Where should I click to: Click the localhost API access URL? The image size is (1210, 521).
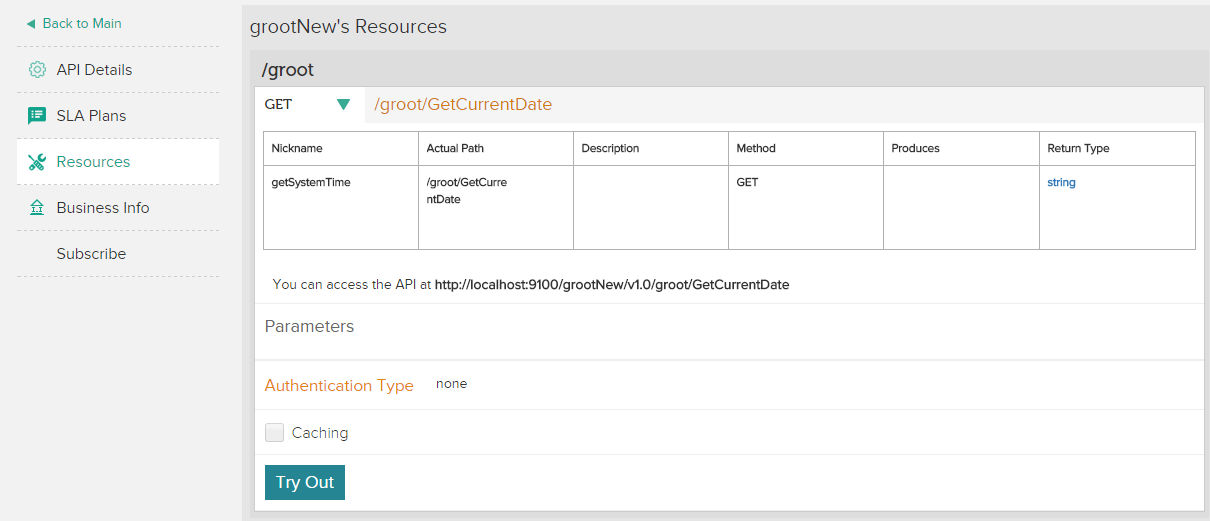(611, 284)
